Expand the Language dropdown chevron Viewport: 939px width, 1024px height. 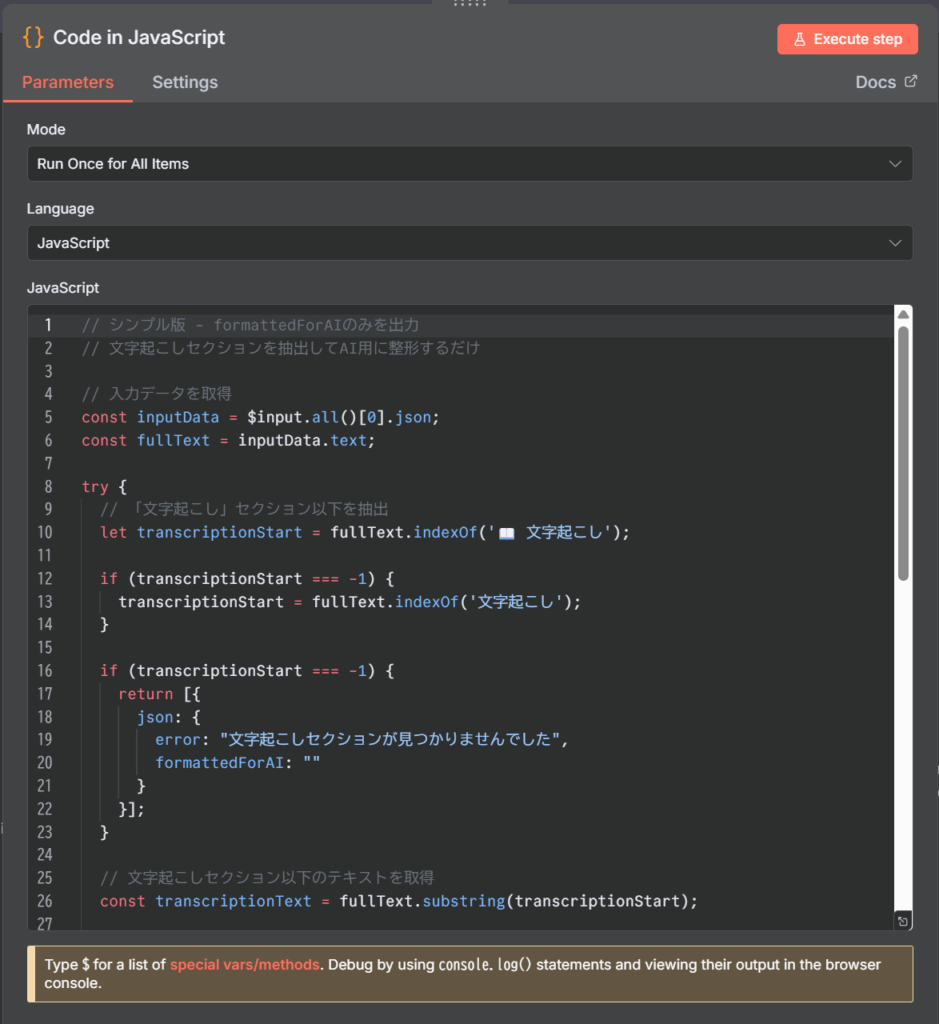click(894, 243)
